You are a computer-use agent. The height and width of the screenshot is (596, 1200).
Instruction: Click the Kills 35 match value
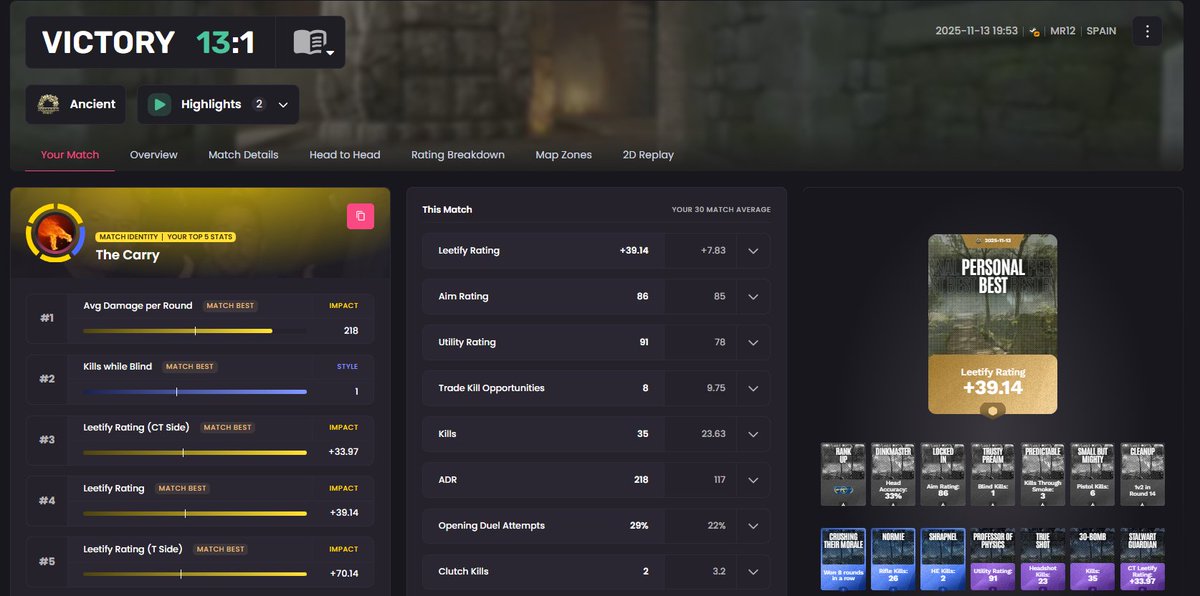[x=643, y=434]
